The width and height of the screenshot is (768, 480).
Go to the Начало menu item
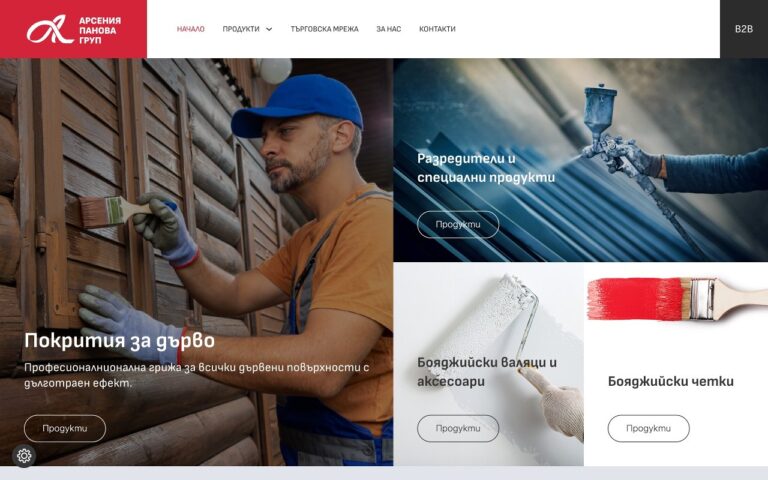191,29
